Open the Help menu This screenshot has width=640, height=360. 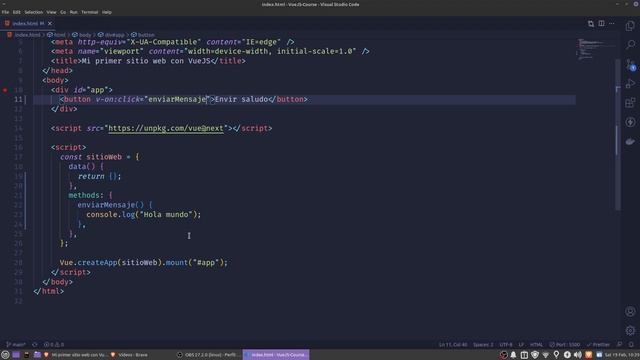click(107, 12)
